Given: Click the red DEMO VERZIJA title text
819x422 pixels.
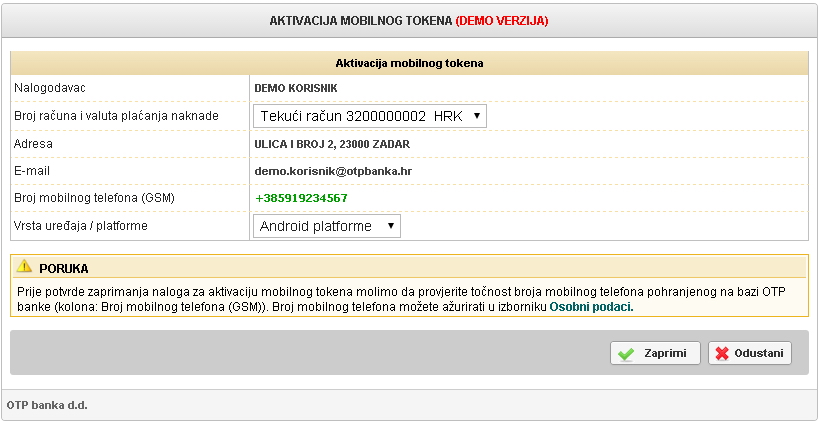Looking at the screenshot, I should (x=501, y=20).
